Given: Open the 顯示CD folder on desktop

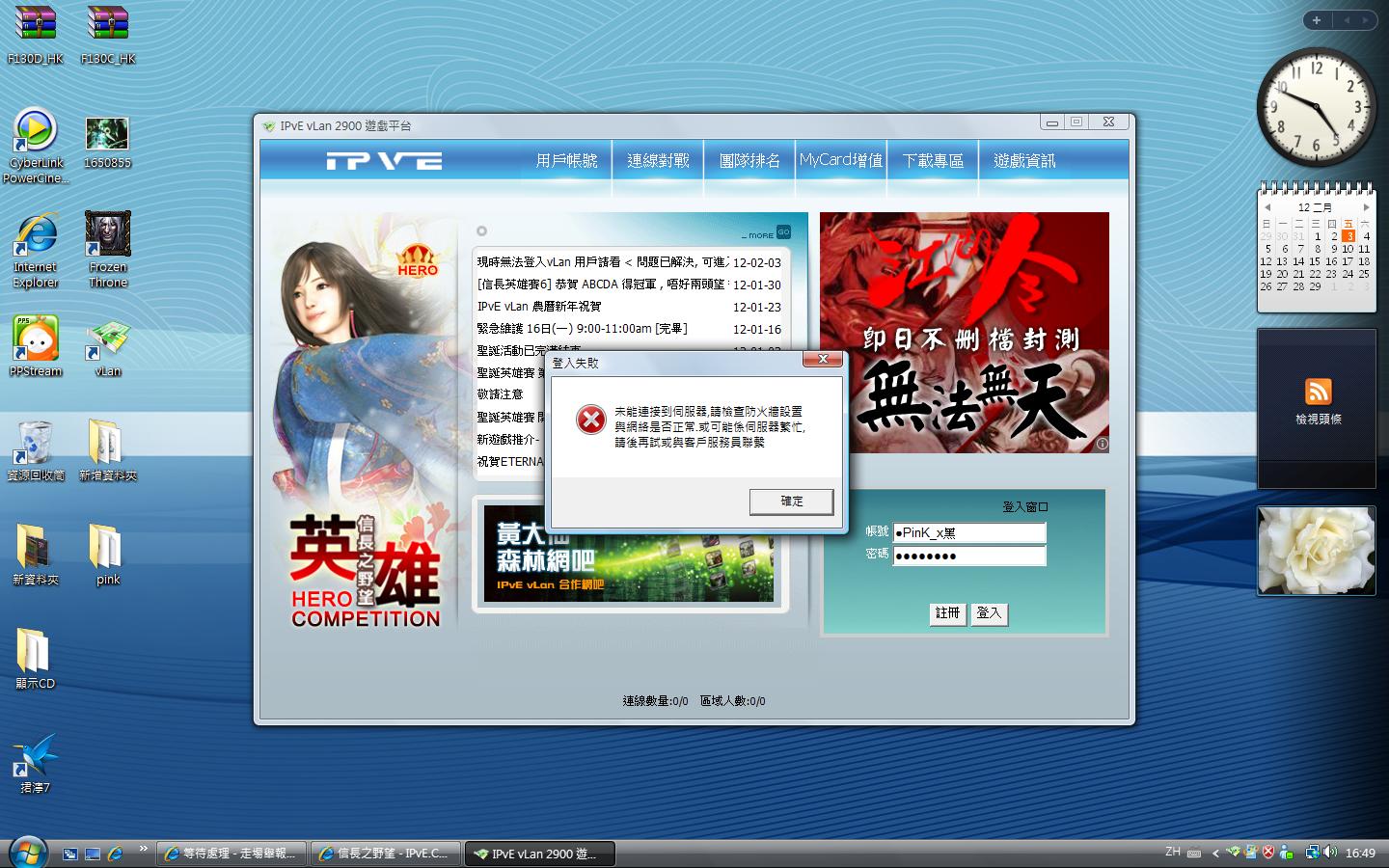Looking at the screenshot, I should click(x=36, y=660).
